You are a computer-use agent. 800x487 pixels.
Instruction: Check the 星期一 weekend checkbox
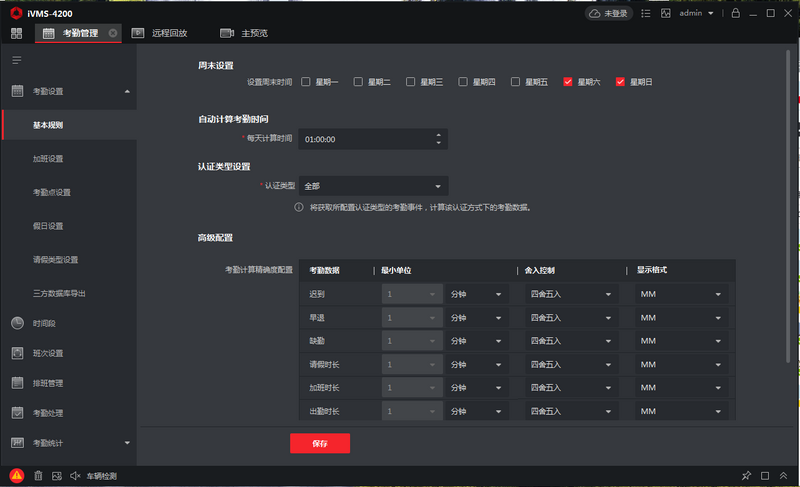307,82
